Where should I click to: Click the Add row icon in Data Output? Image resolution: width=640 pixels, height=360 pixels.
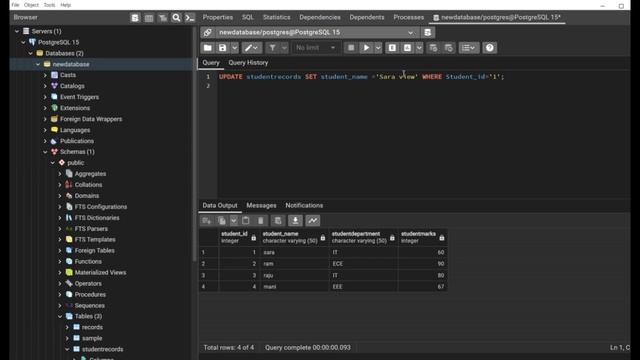[207, 221]
